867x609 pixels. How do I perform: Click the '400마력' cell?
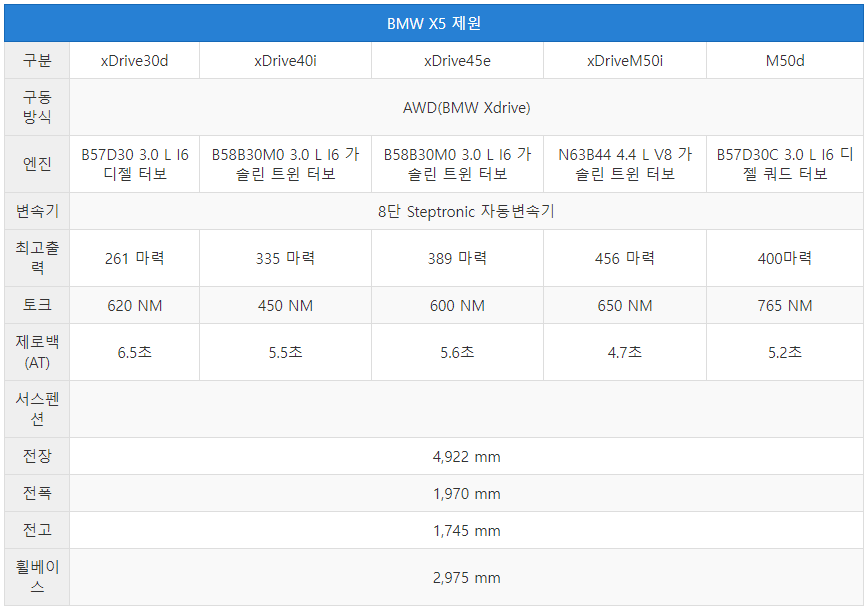pos(785,258)
